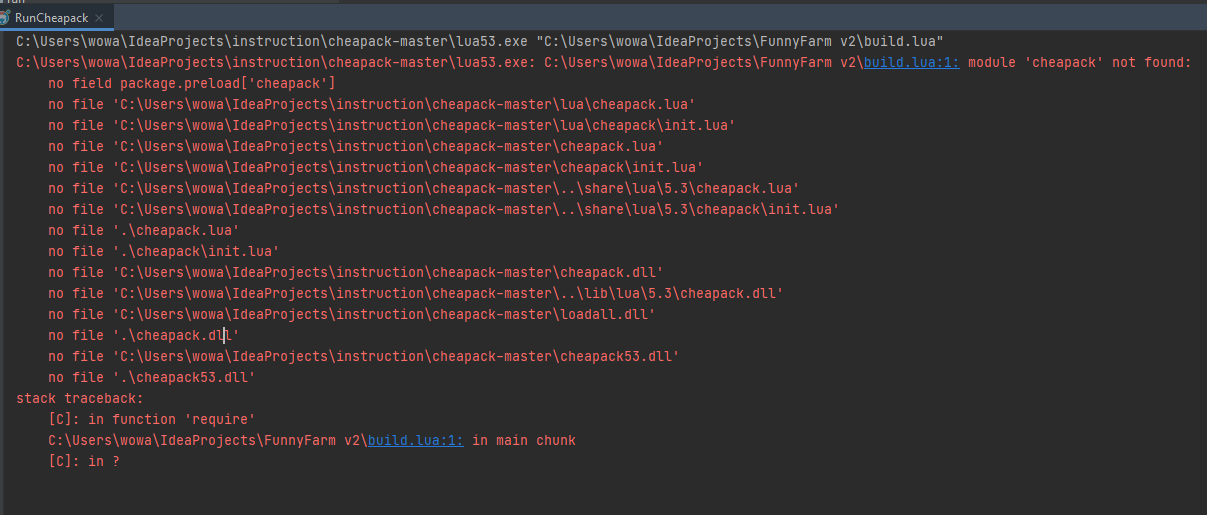Click the line ending with loadall.dll
The image size is (1207, 515).
(352, 314)
